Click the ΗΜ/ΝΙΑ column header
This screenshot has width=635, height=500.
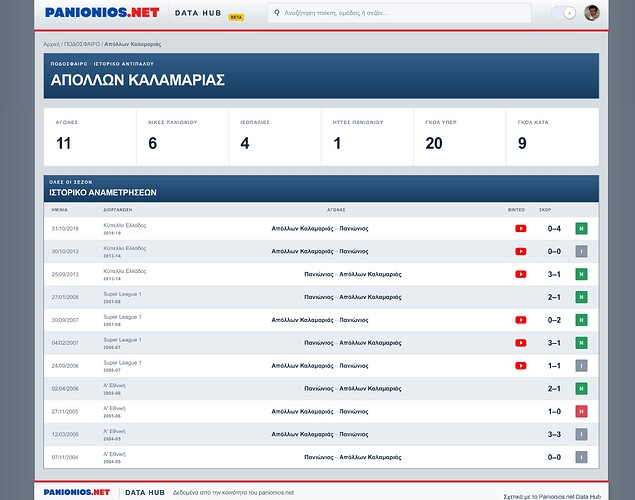[x=60, y=210]
